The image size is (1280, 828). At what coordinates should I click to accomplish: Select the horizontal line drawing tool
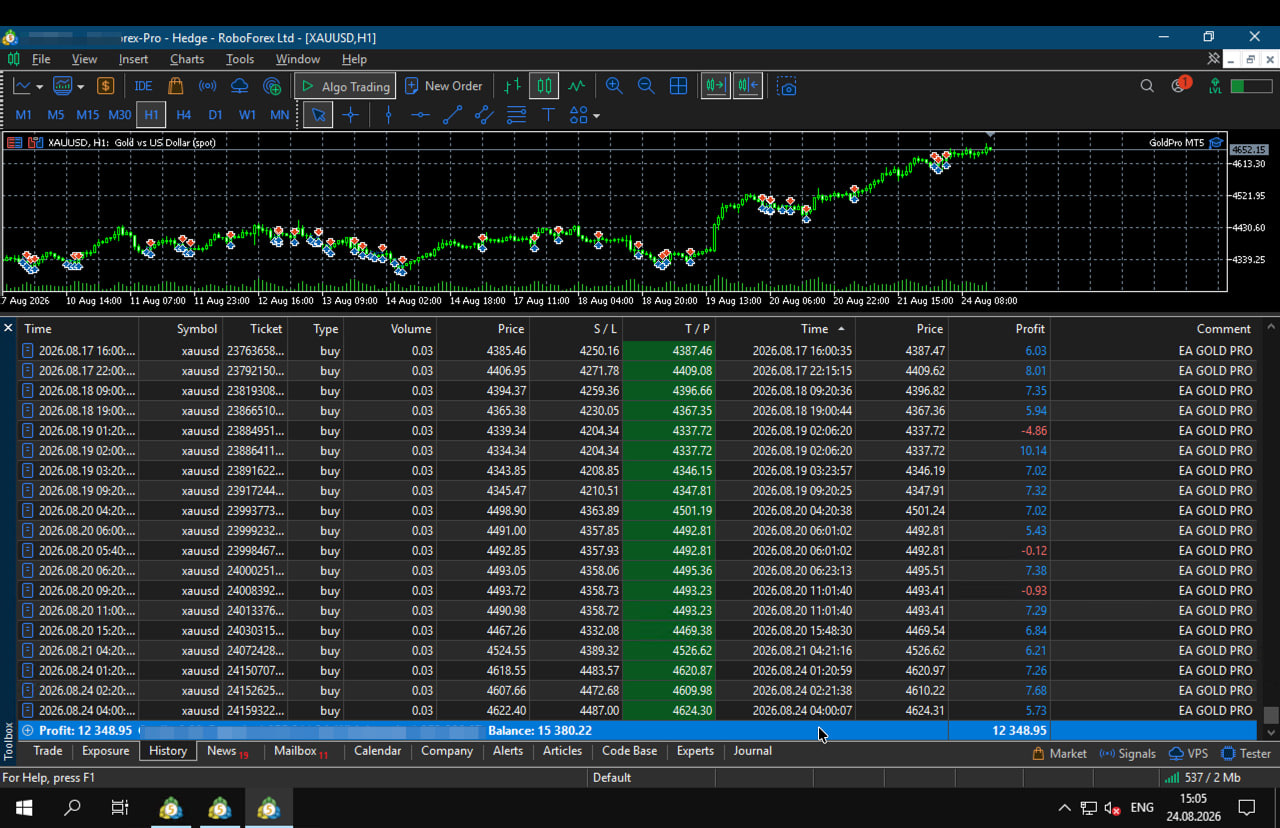[420, 115]
